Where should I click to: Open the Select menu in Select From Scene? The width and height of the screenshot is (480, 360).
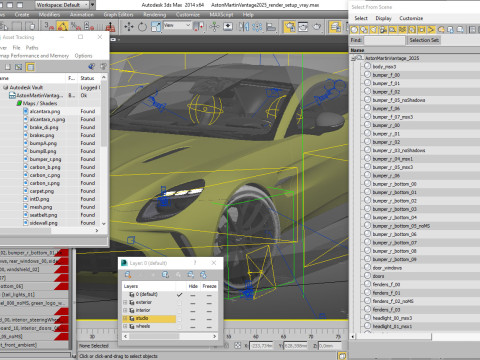pyautogui.click(x=361, y=18)
